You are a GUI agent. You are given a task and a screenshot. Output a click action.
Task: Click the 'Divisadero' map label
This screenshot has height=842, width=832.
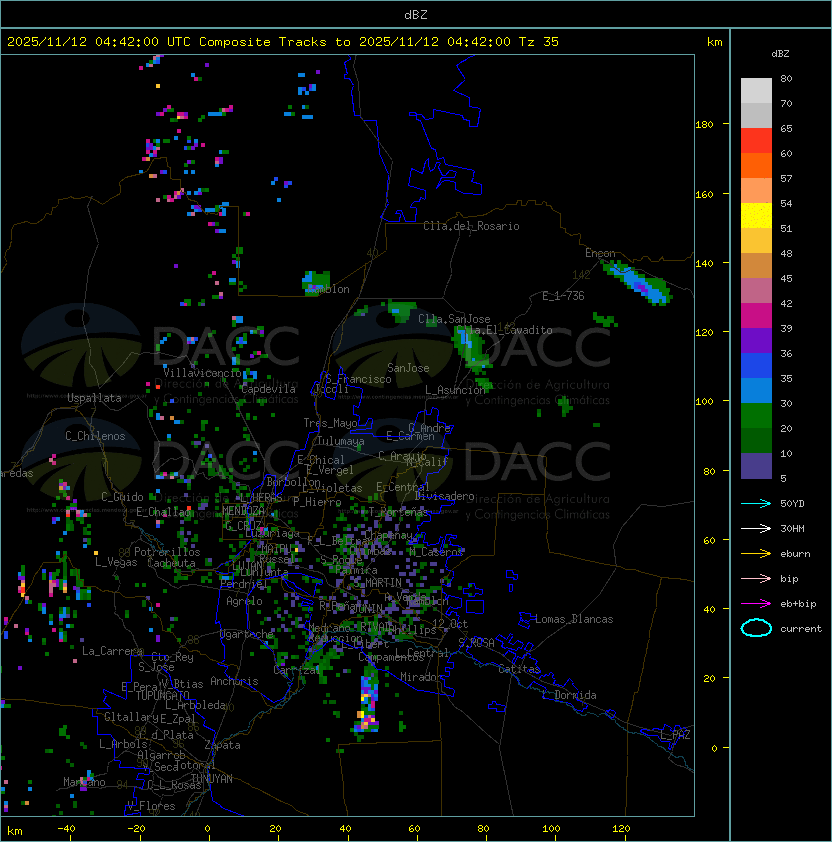pos(445,496)
